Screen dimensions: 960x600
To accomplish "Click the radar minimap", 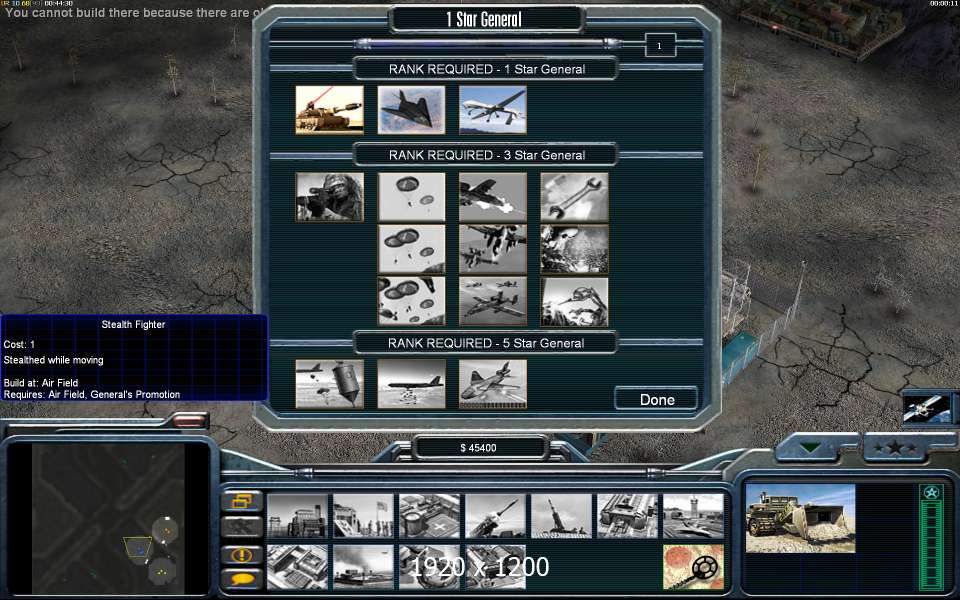I will [108, 519].
